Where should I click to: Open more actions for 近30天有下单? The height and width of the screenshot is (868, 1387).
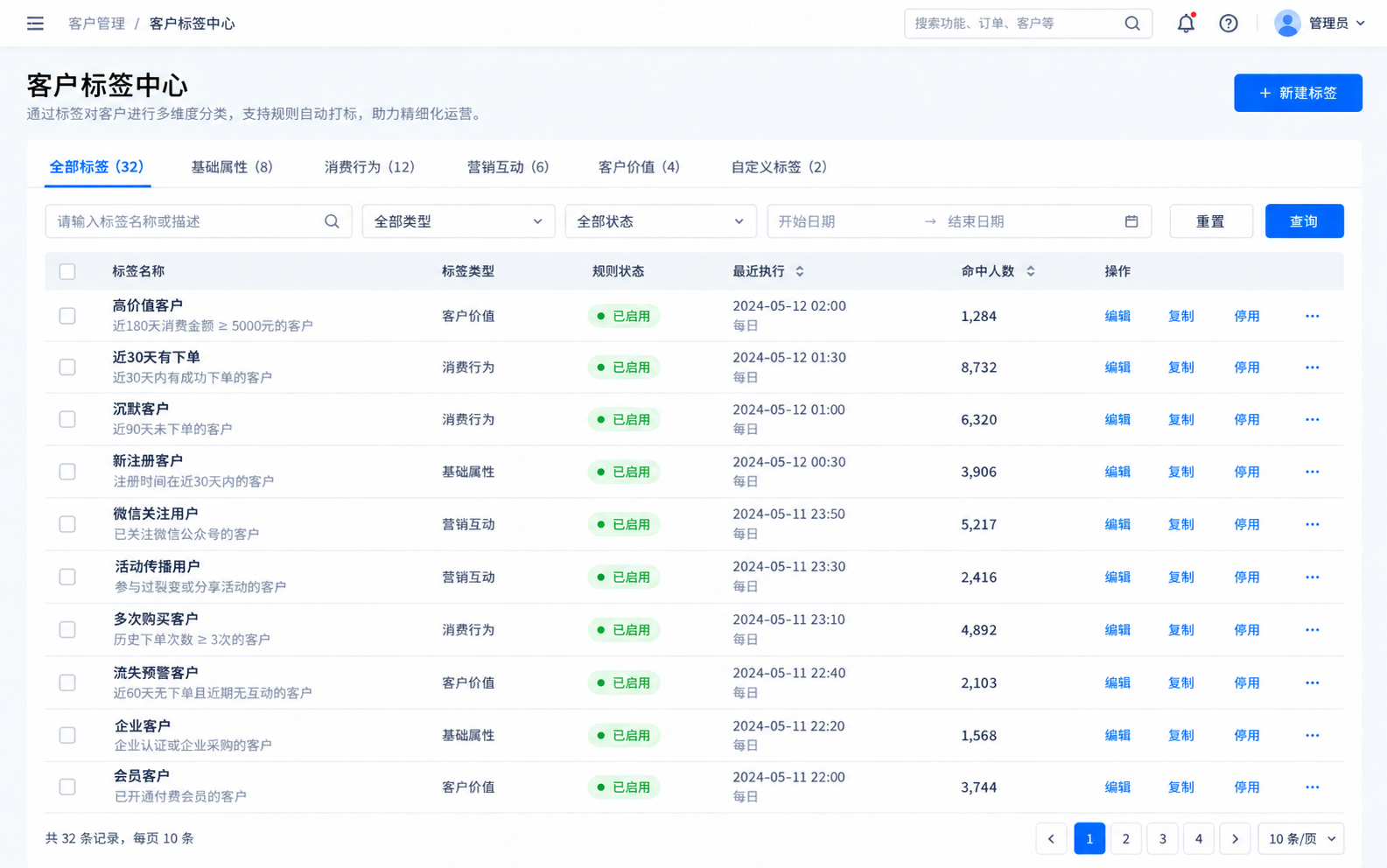[x=1312, y=367]
